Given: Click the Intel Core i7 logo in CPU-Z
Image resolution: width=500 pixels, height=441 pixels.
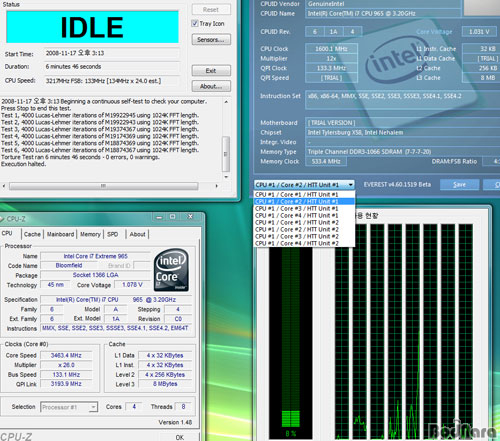Looking at the screenshot, I should point(172,270).
